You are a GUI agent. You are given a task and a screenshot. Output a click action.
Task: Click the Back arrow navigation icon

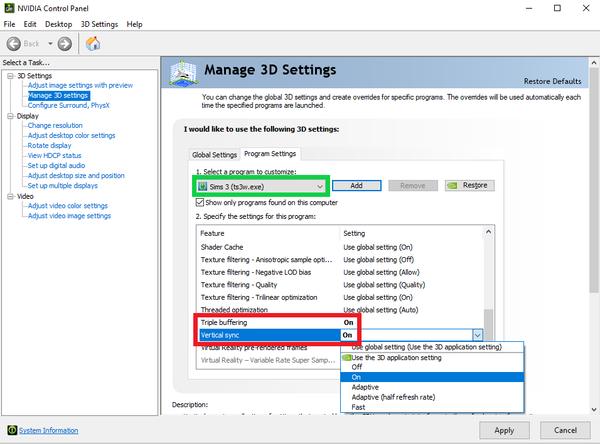16,43
